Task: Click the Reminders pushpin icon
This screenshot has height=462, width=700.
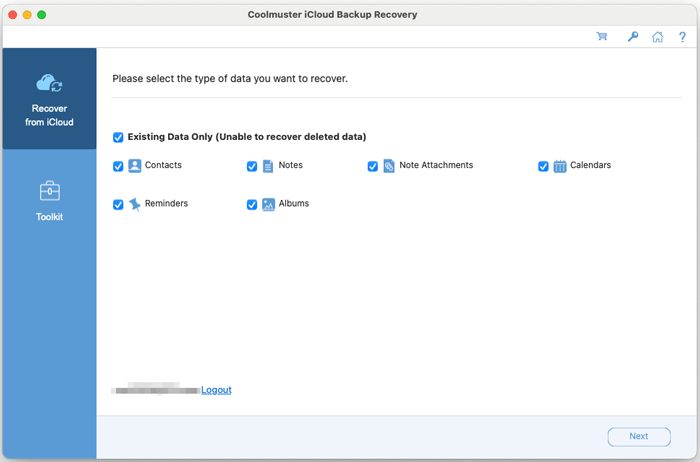Action: point(134,204)
